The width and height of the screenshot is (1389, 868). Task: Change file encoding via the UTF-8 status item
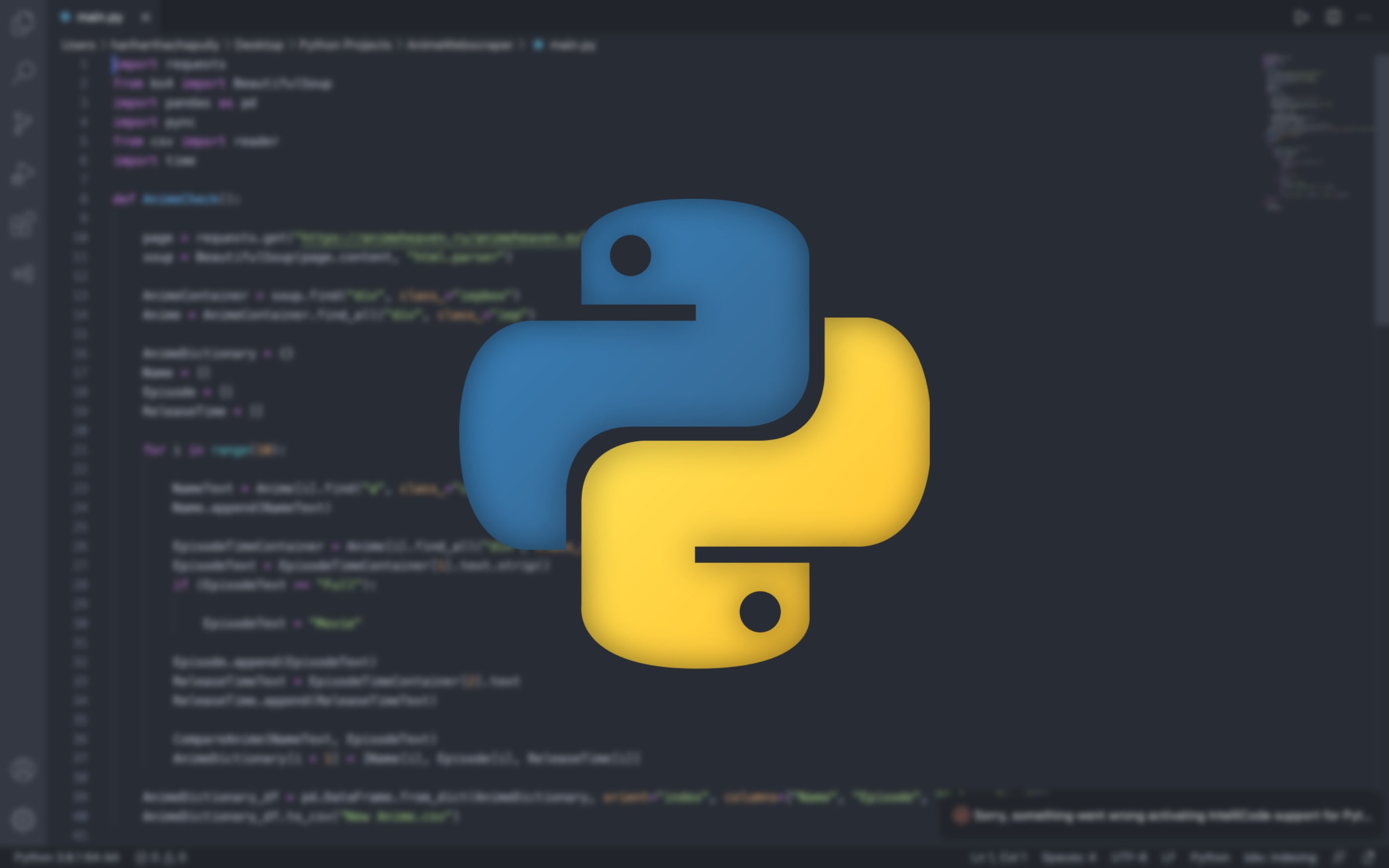(x=1129, y=857)
